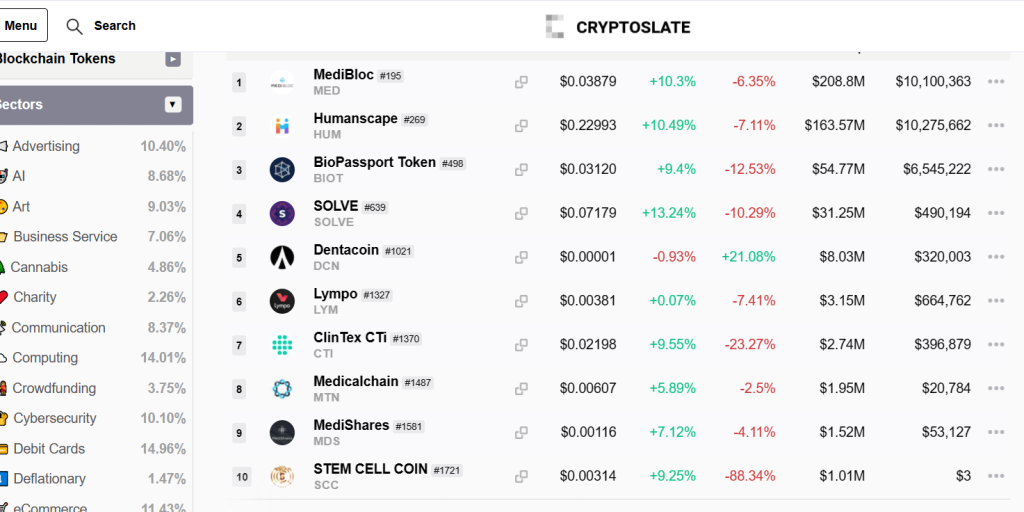Viewport: 1024px width, 512px height.
Task: Click the BioPassport Token logo icon
Action: click(282, 170)
